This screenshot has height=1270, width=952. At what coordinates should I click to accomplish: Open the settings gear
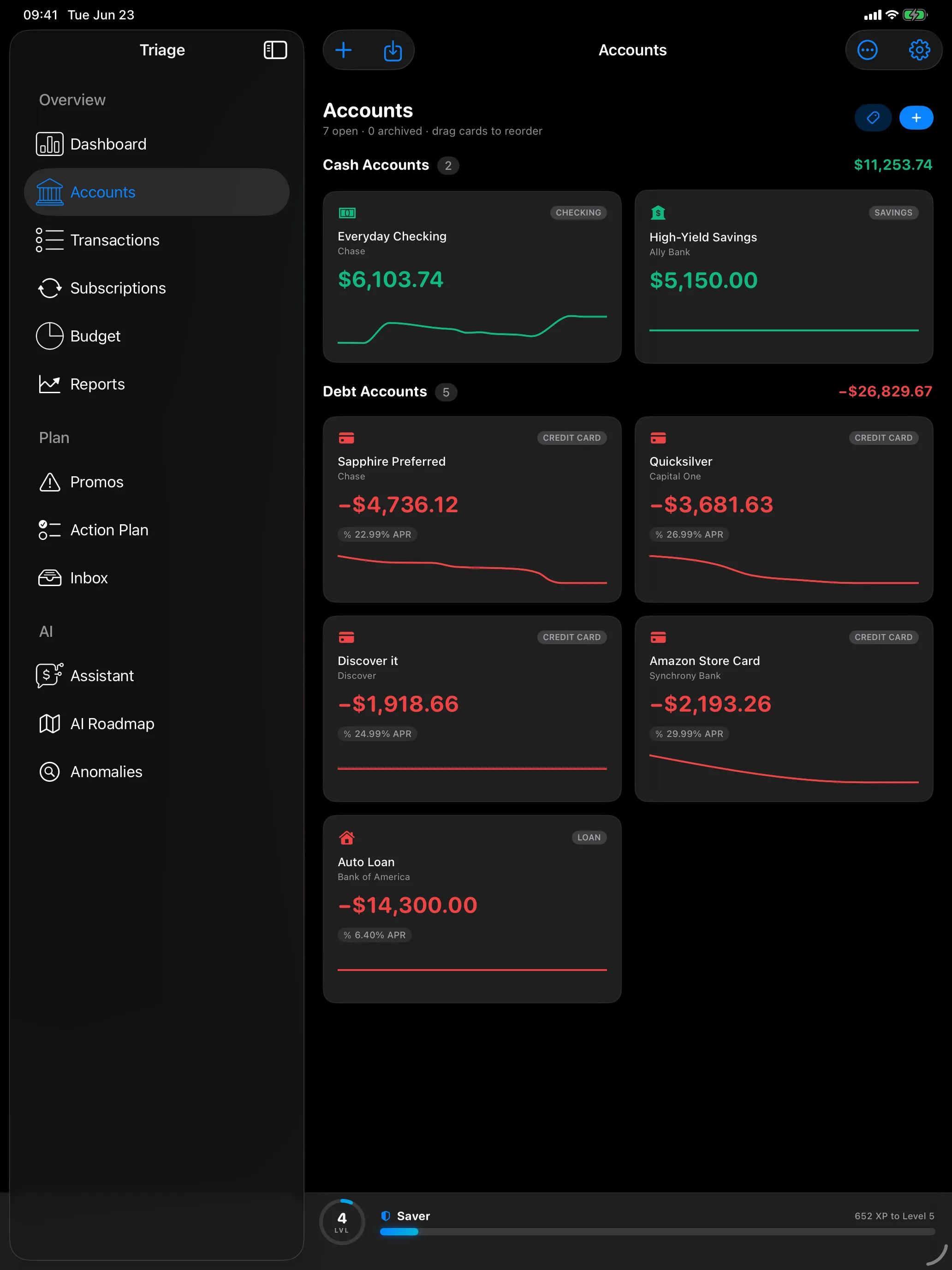click(919, 50)
